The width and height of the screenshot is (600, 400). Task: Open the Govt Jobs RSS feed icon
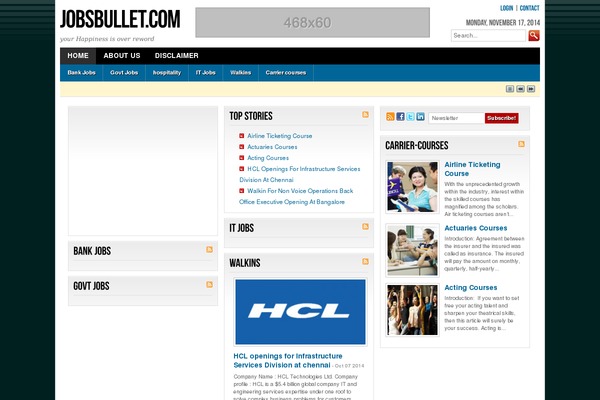[209, 284]
